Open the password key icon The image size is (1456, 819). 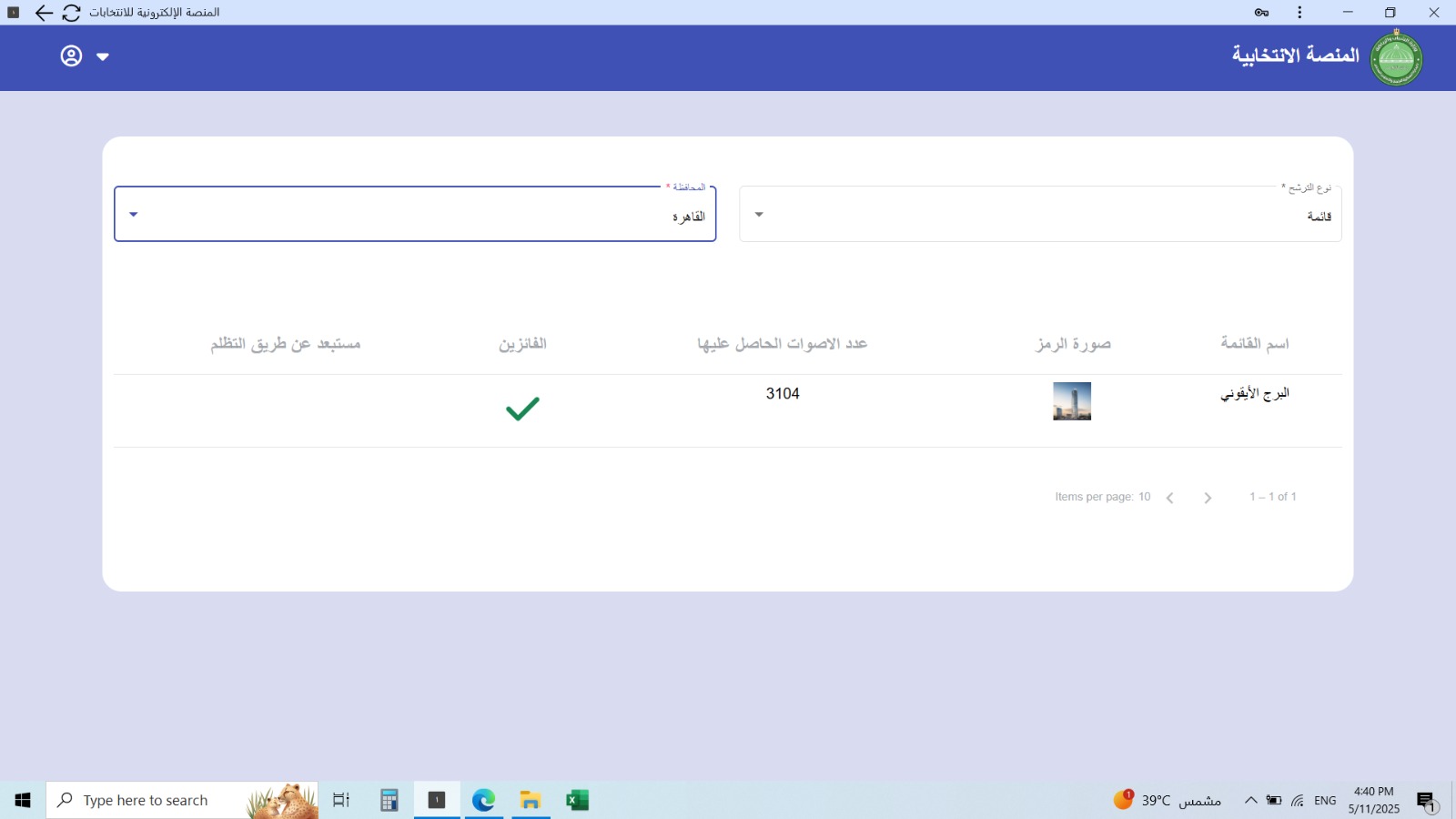click(x=1261, y=13)
